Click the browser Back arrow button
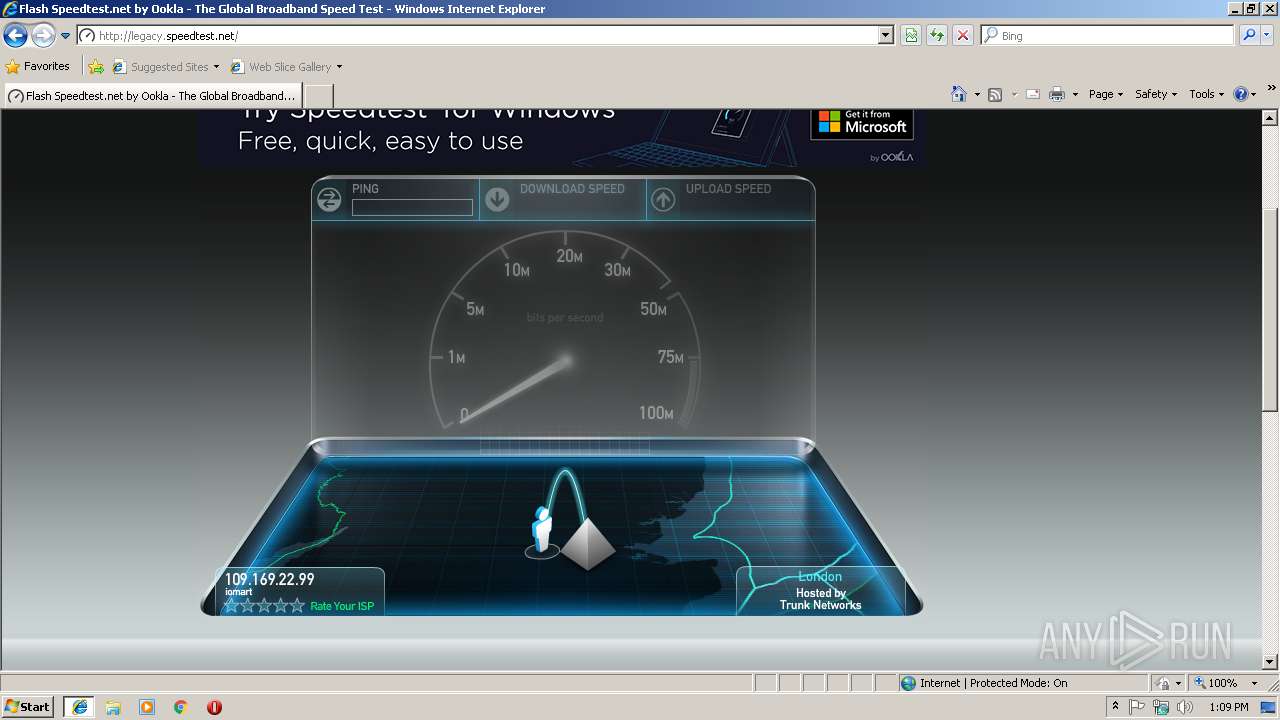 click(x=15, y=36)
